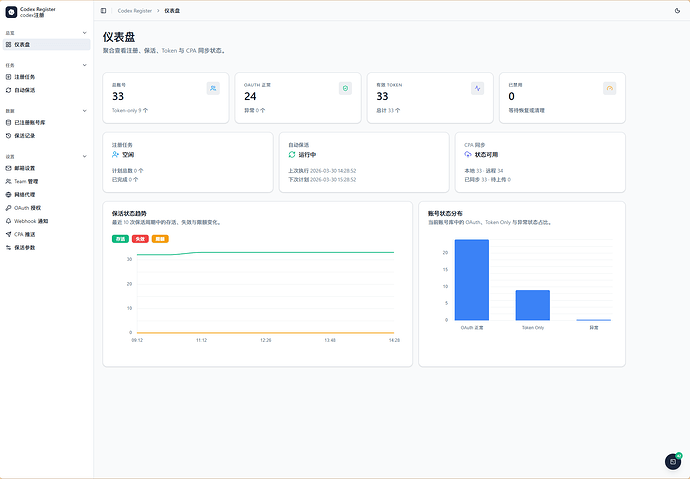Screen dimensions: 690x479
Task: Click the 账号状态分布 chart title
Action: pyautogui.click(x=445, y=213)
